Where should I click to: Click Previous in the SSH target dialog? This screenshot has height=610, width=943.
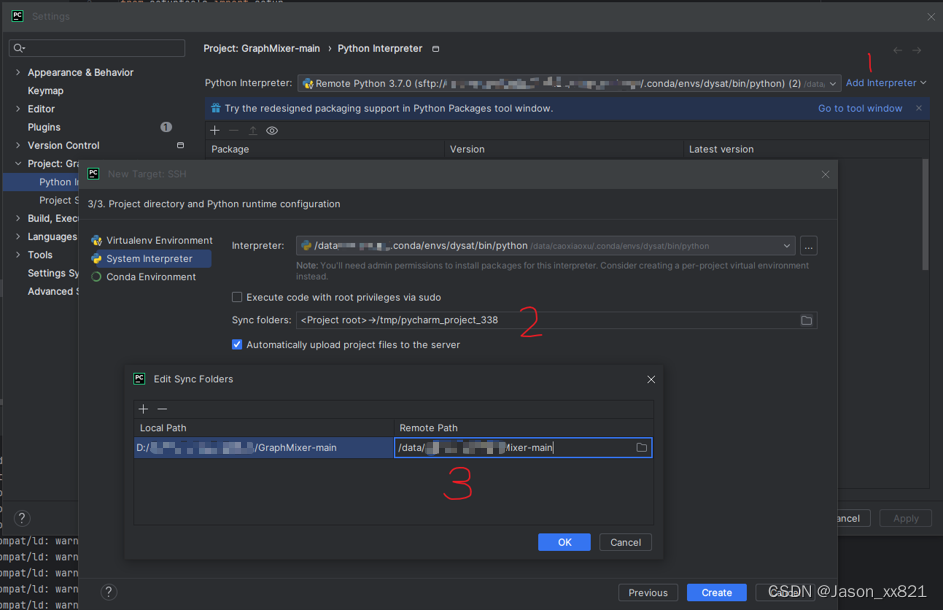(648, 593)
